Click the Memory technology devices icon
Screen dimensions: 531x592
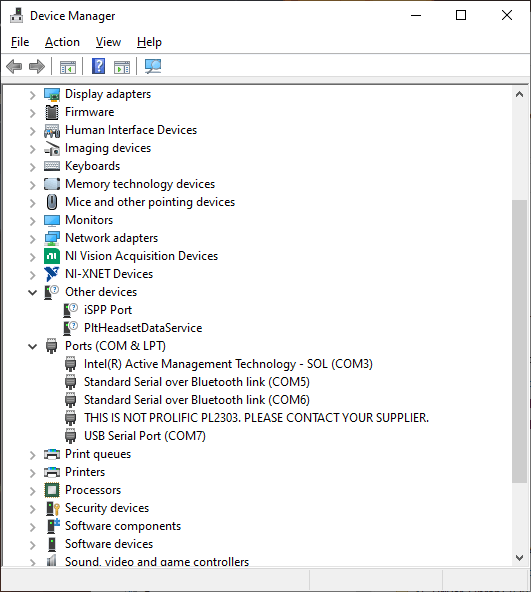pyautogui.click(x=52, y=184)
